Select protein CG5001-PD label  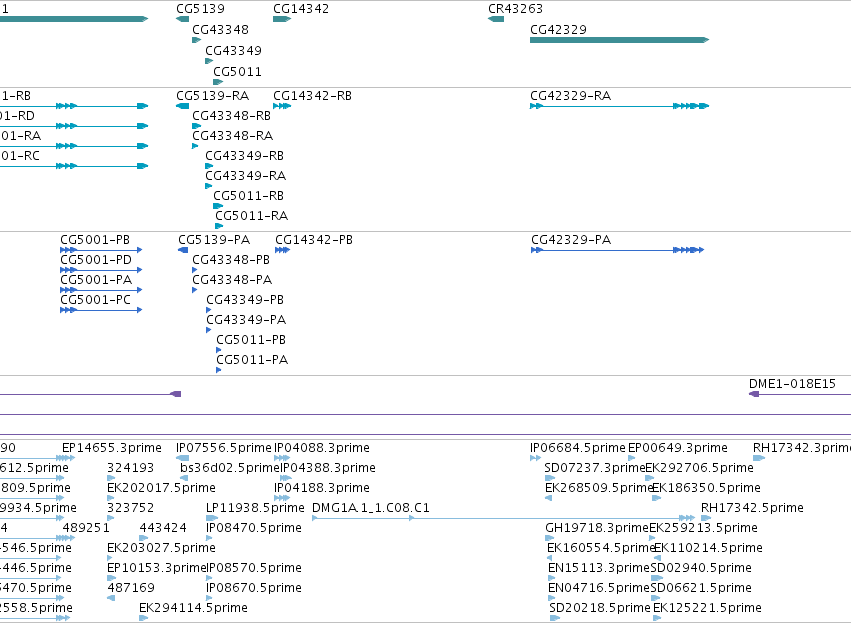point(96,260)
